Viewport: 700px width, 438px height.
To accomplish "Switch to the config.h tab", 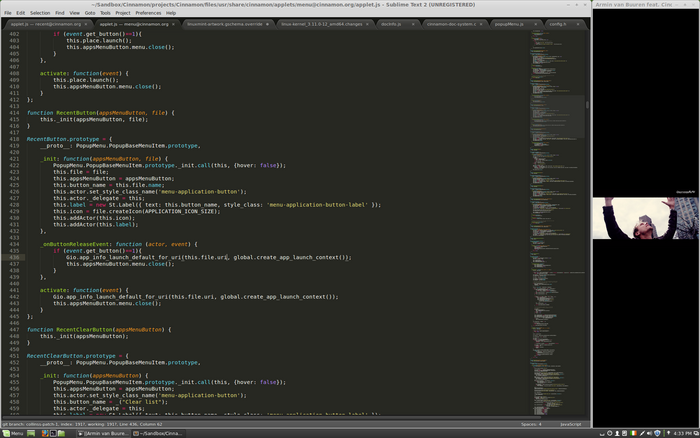I will [557, 22].
